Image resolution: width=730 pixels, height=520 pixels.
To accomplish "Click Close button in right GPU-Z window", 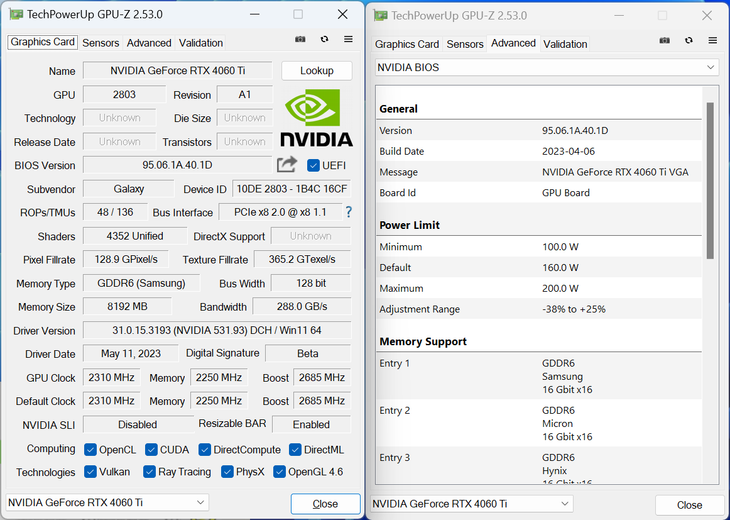I will pyautogui.click(x=689, y=505).
